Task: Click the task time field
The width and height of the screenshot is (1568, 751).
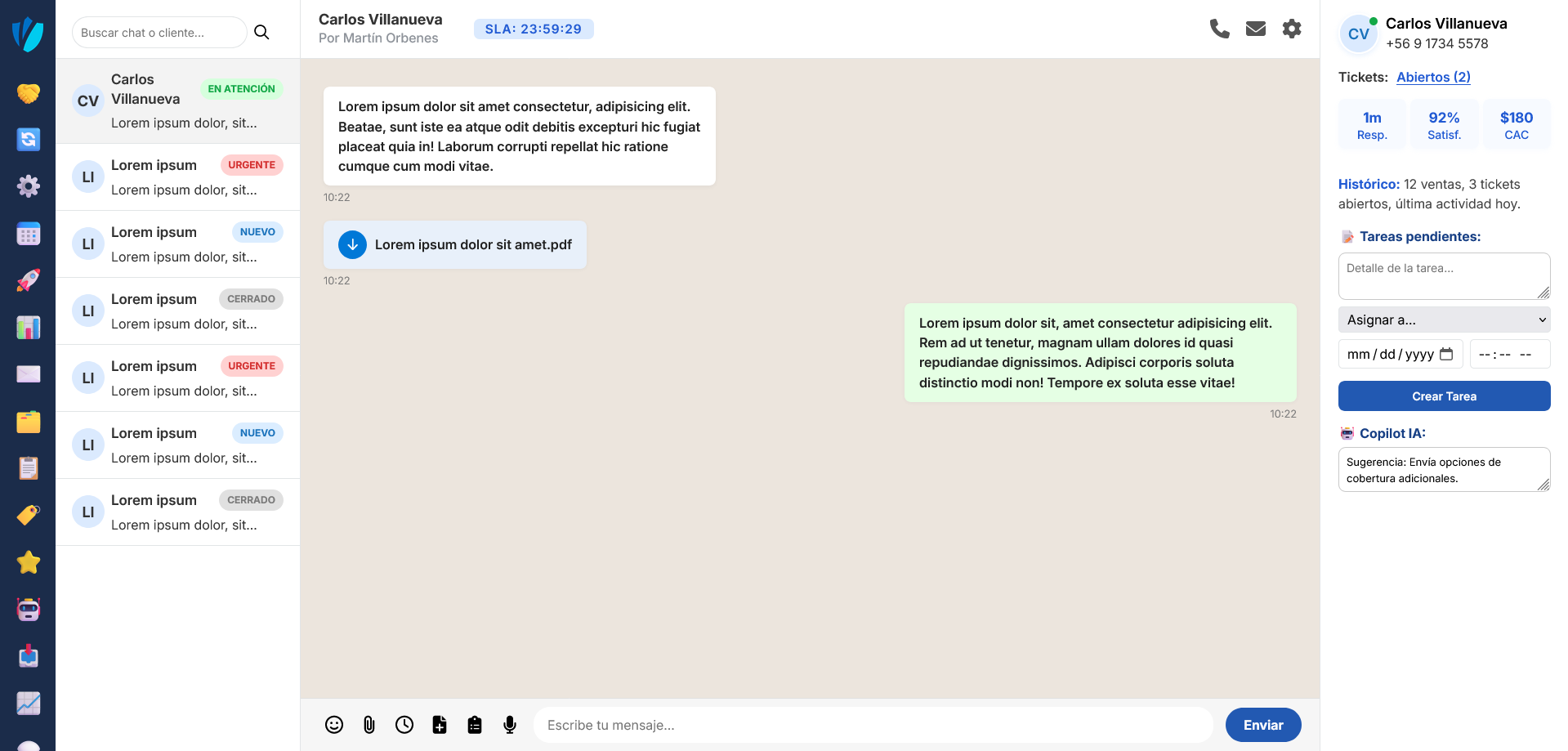Action: (1508, 354)
